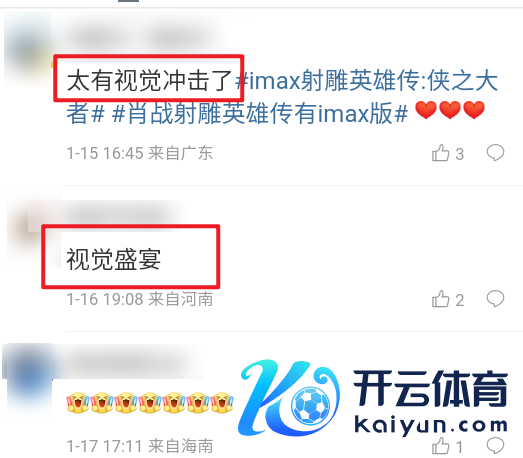Reply to the 广东 comment via bubble icon
The width and height of the screenshot is (523, 458).
(x=495, y=152)
